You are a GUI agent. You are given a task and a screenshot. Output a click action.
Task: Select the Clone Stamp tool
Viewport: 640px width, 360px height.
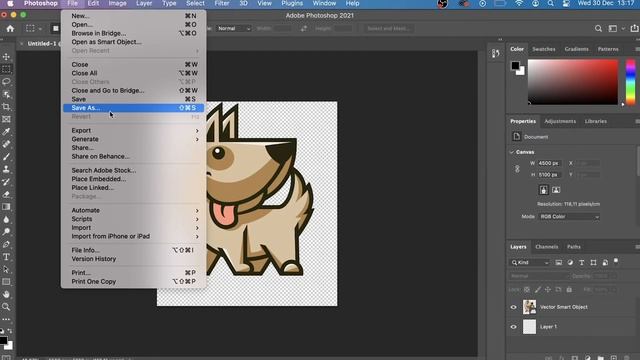point(6,169)
